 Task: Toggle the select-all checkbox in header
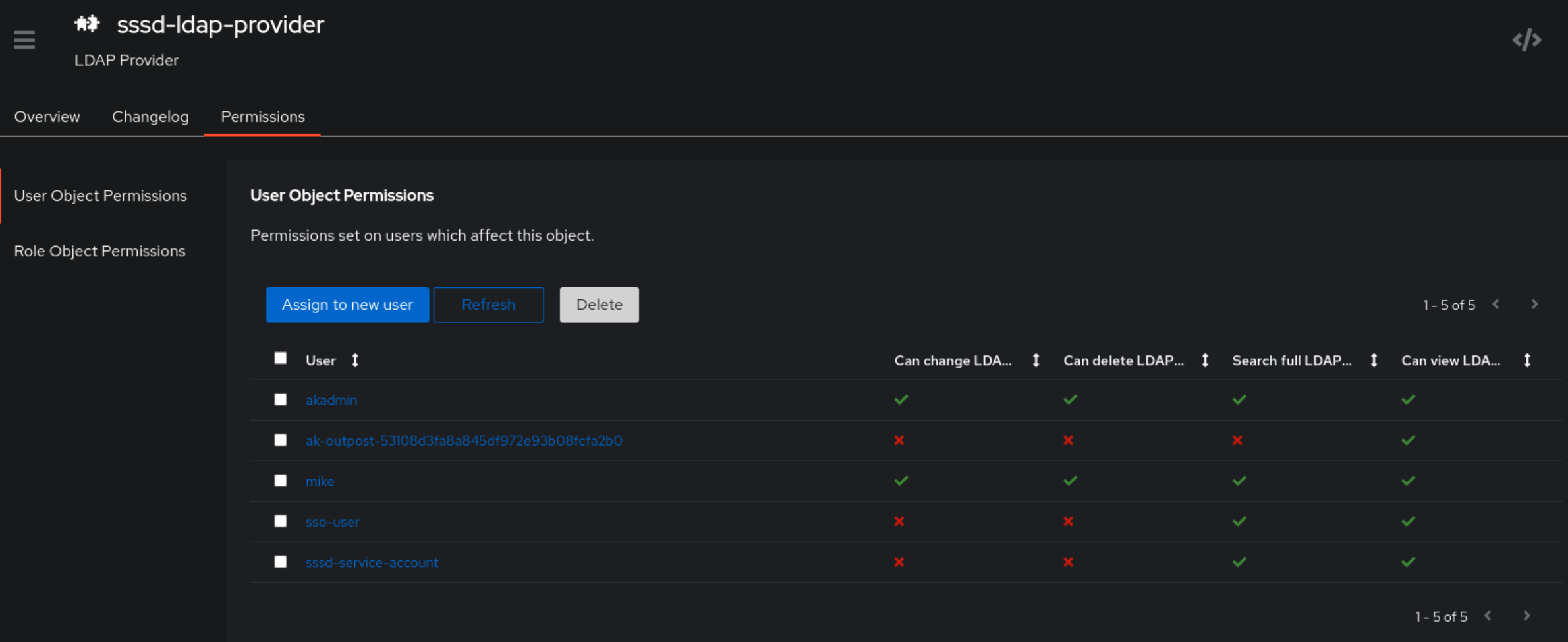tap(281, 358)
